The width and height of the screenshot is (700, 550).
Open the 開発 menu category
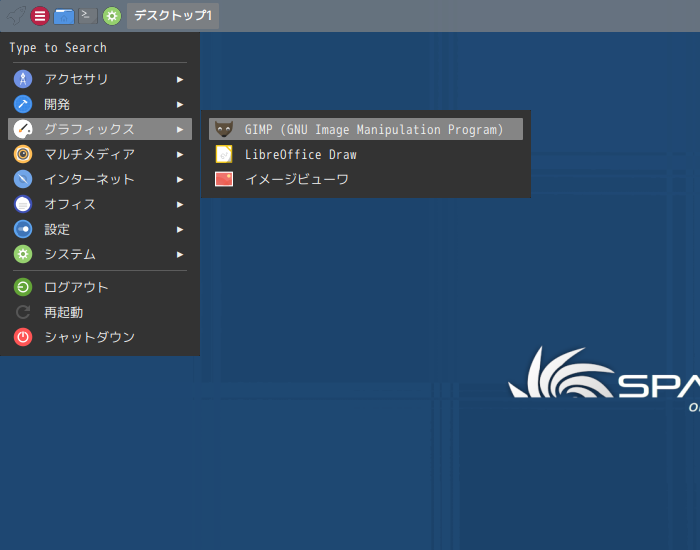(x=100, y=104)
